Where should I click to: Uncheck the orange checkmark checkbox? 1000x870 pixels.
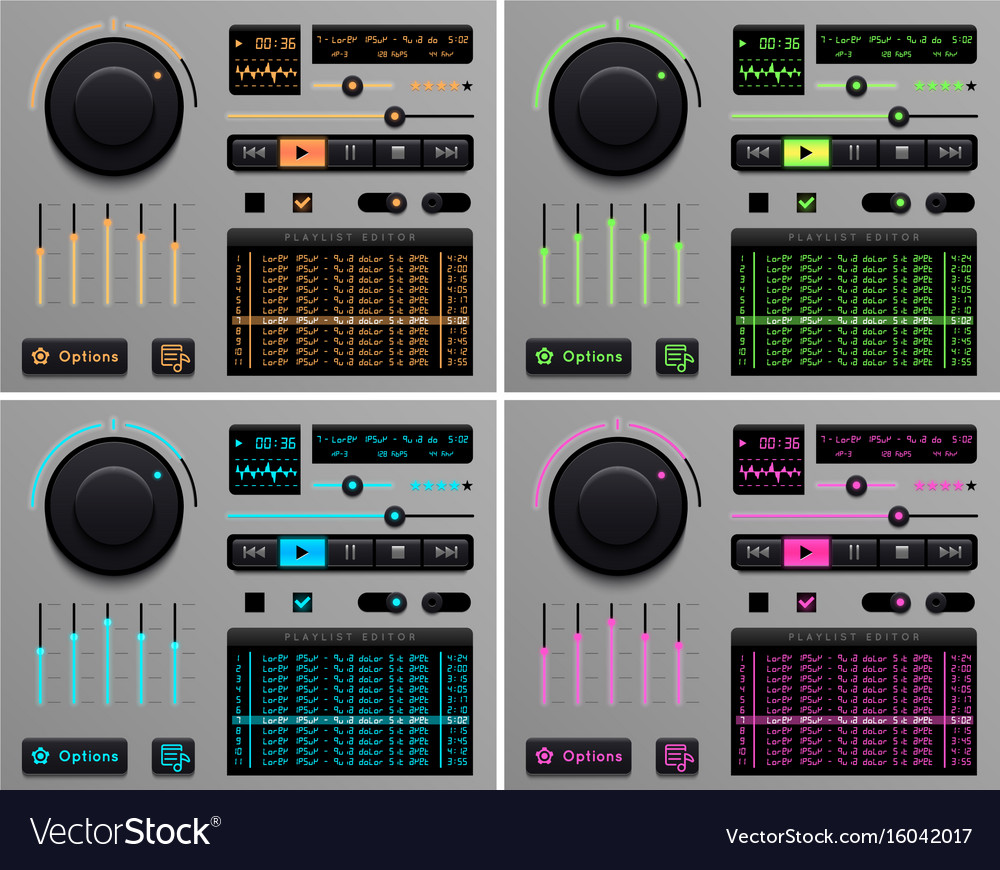(x=302, y=202)
